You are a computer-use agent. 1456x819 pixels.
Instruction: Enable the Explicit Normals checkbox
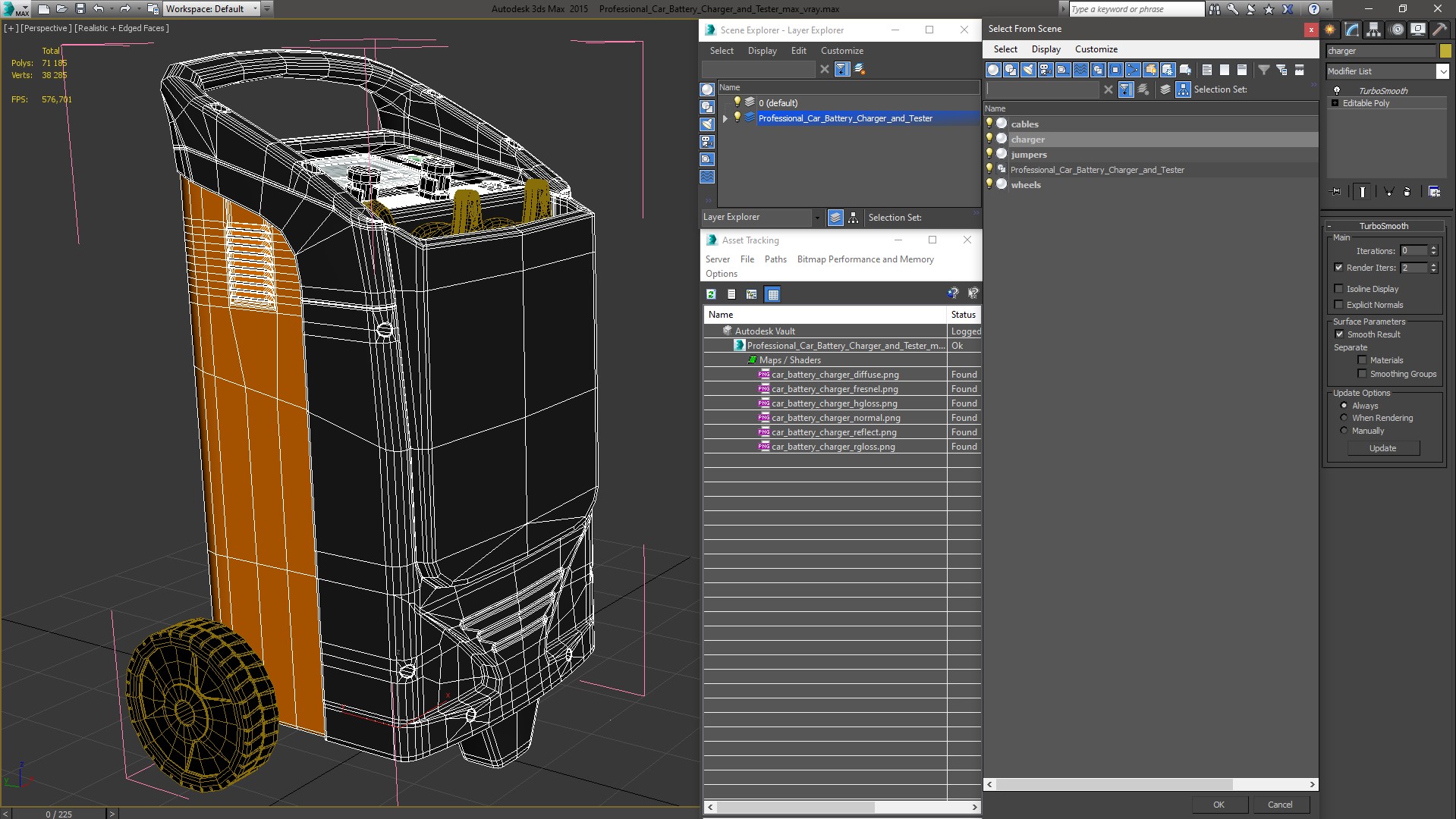[x=1339, y=305]
